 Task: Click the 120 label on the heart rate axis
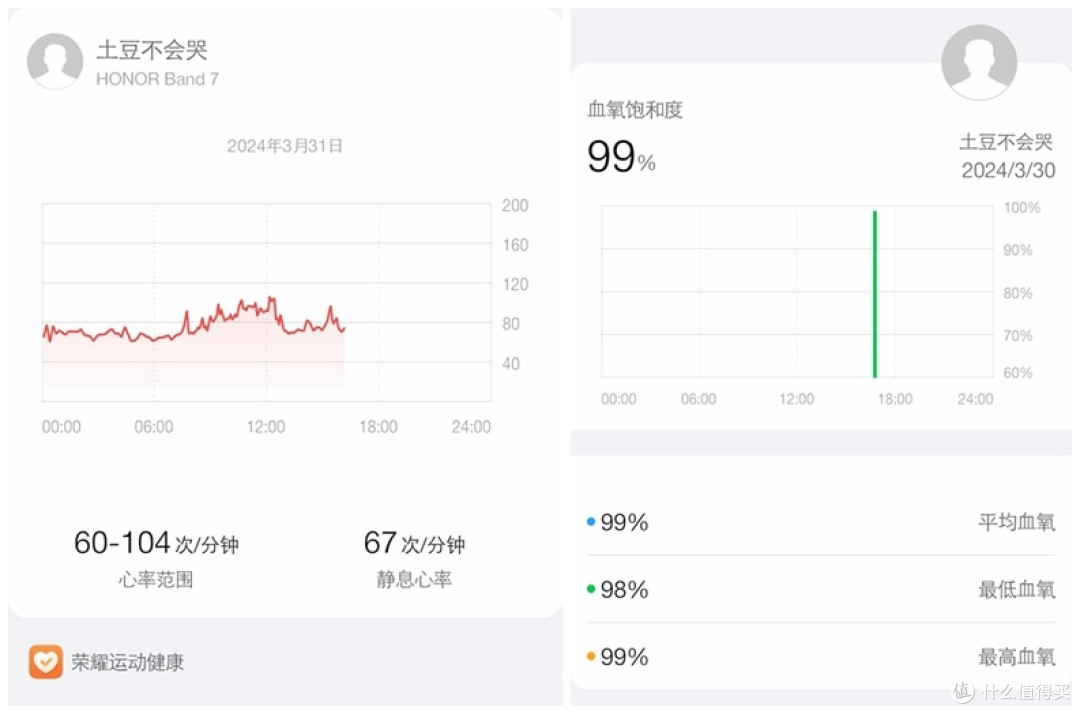(515, 284)
